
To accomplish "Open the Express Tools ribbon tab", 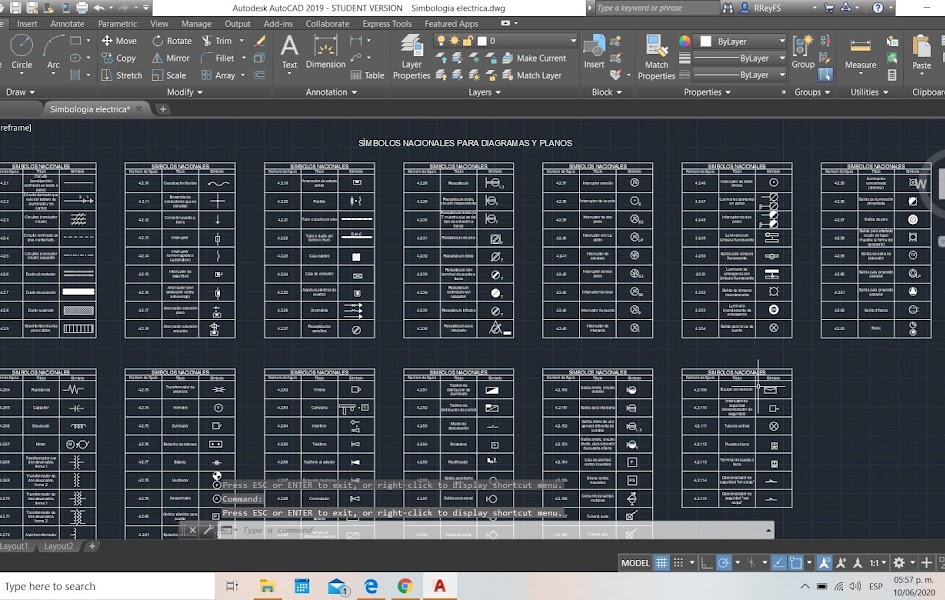I will 387,23.
